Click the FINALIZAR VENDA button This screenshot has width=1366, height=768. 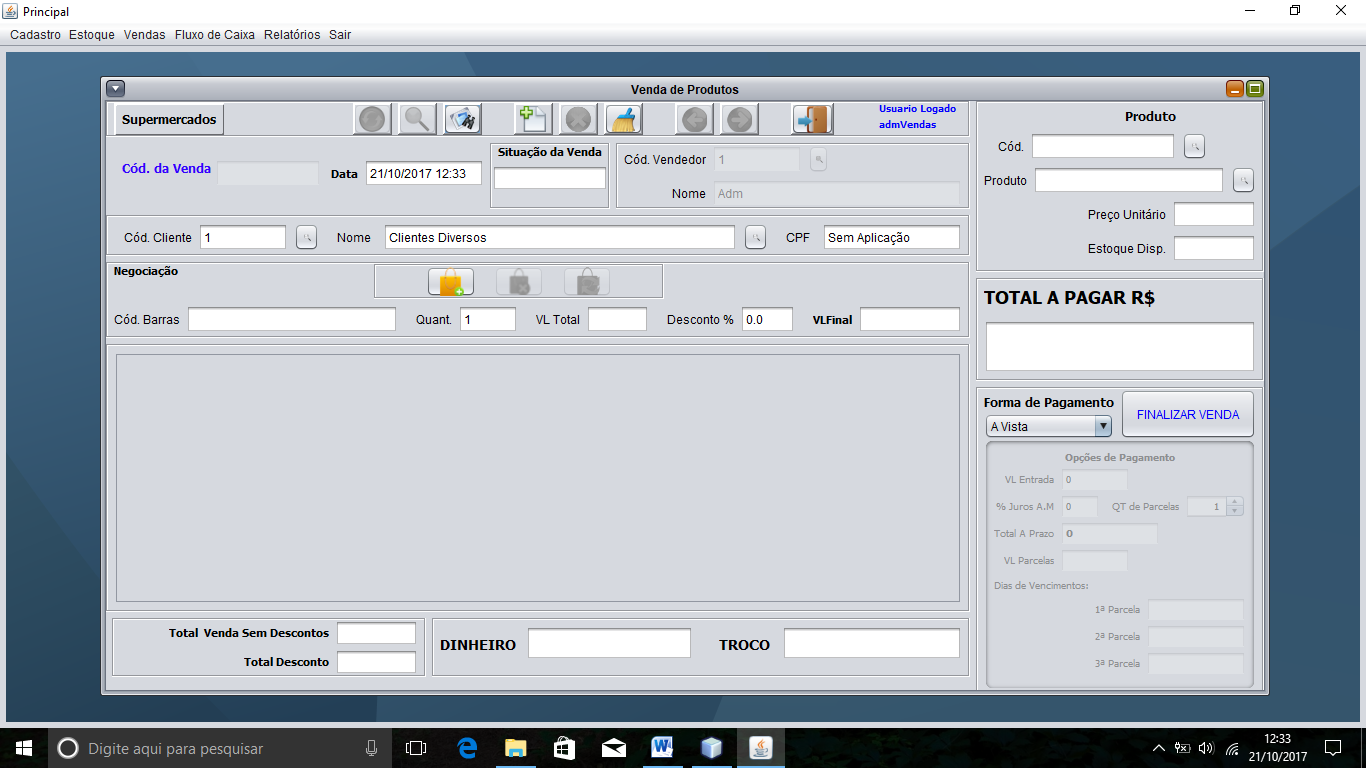coord(1187,413)
